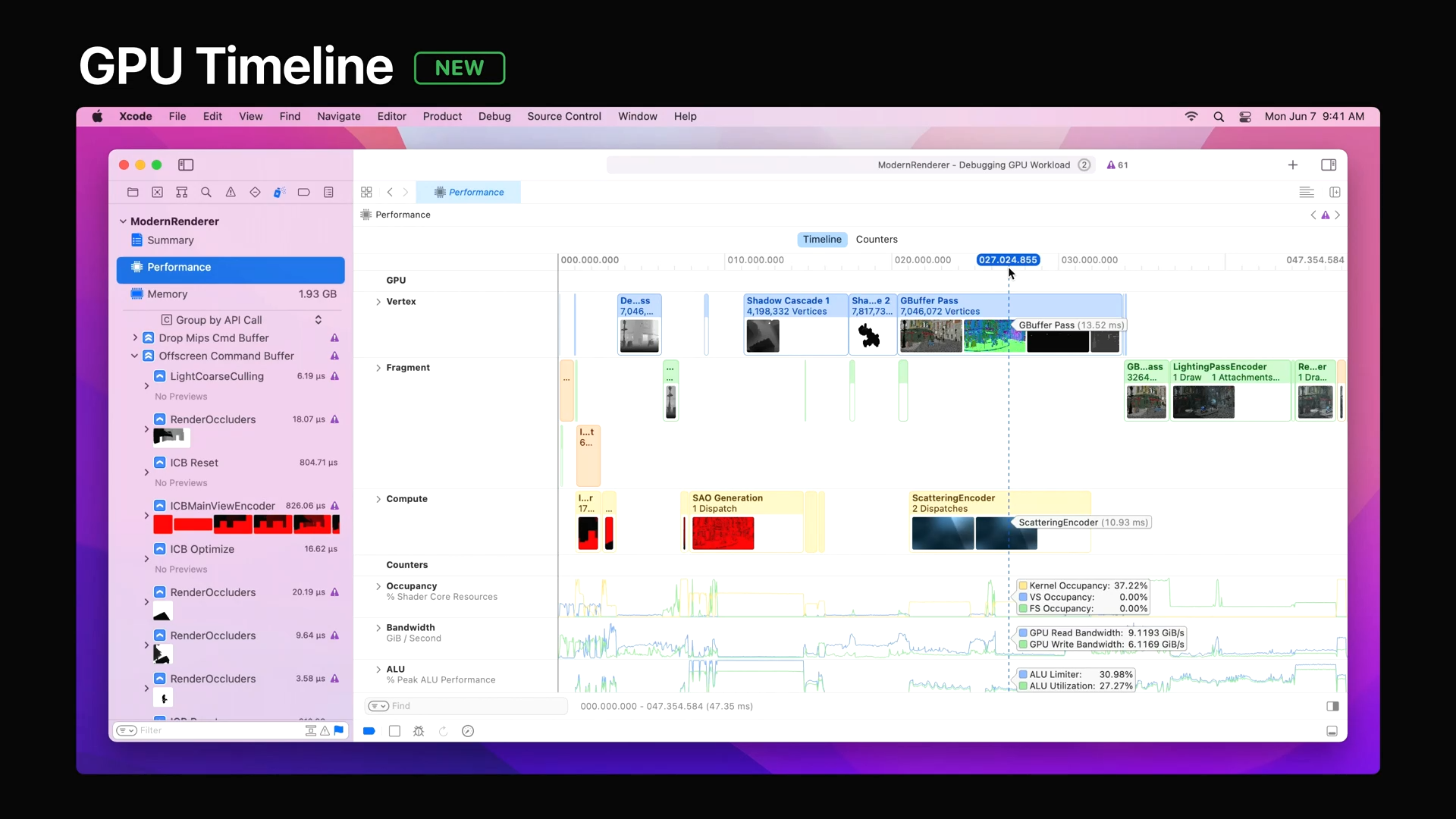This screenshot has width=1456, height=819.
Task: Toggle the inspector panel at top right
Action: (x=1329, y=165)
